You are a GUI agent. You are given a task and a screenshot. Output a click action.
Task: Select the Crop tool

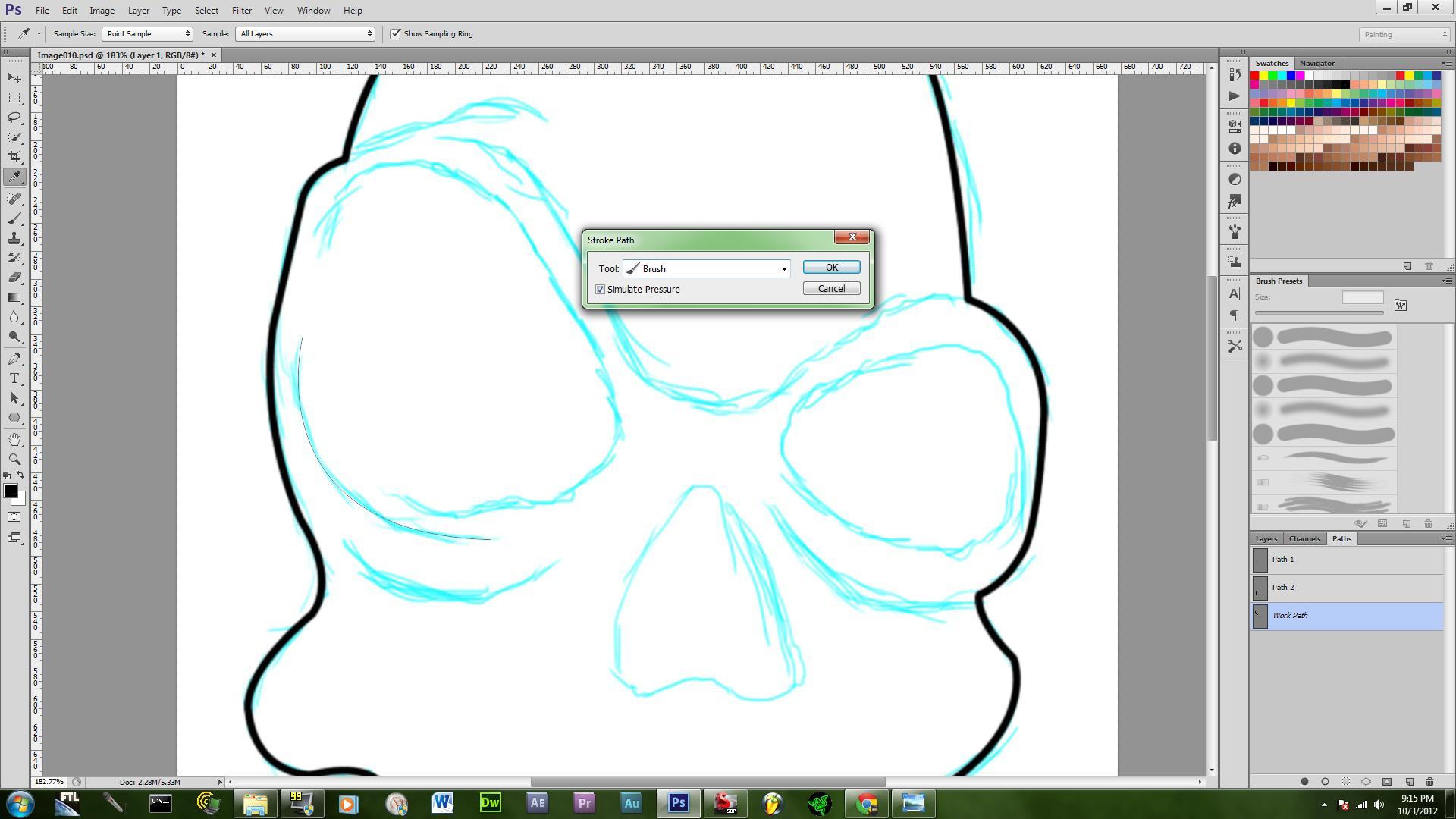click(x=14, y=157)
